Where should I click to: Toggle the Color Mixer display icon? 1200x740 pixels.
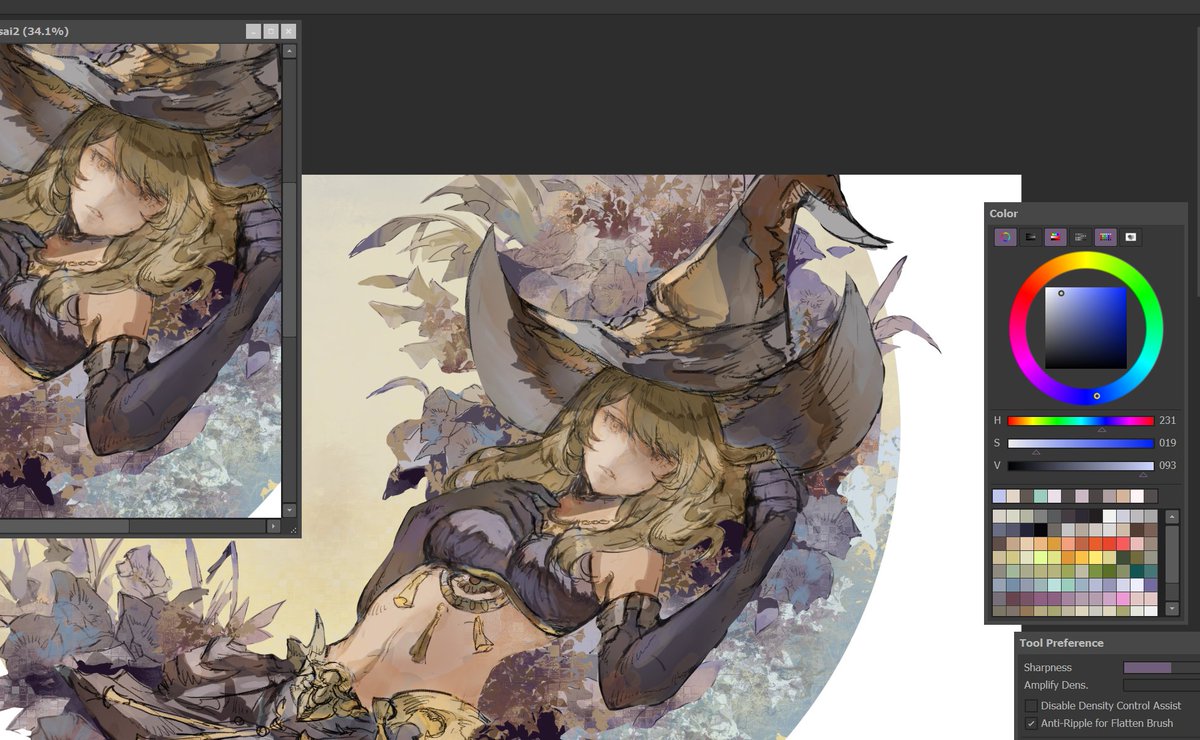pyautogui.click(x=1080, y=237)
